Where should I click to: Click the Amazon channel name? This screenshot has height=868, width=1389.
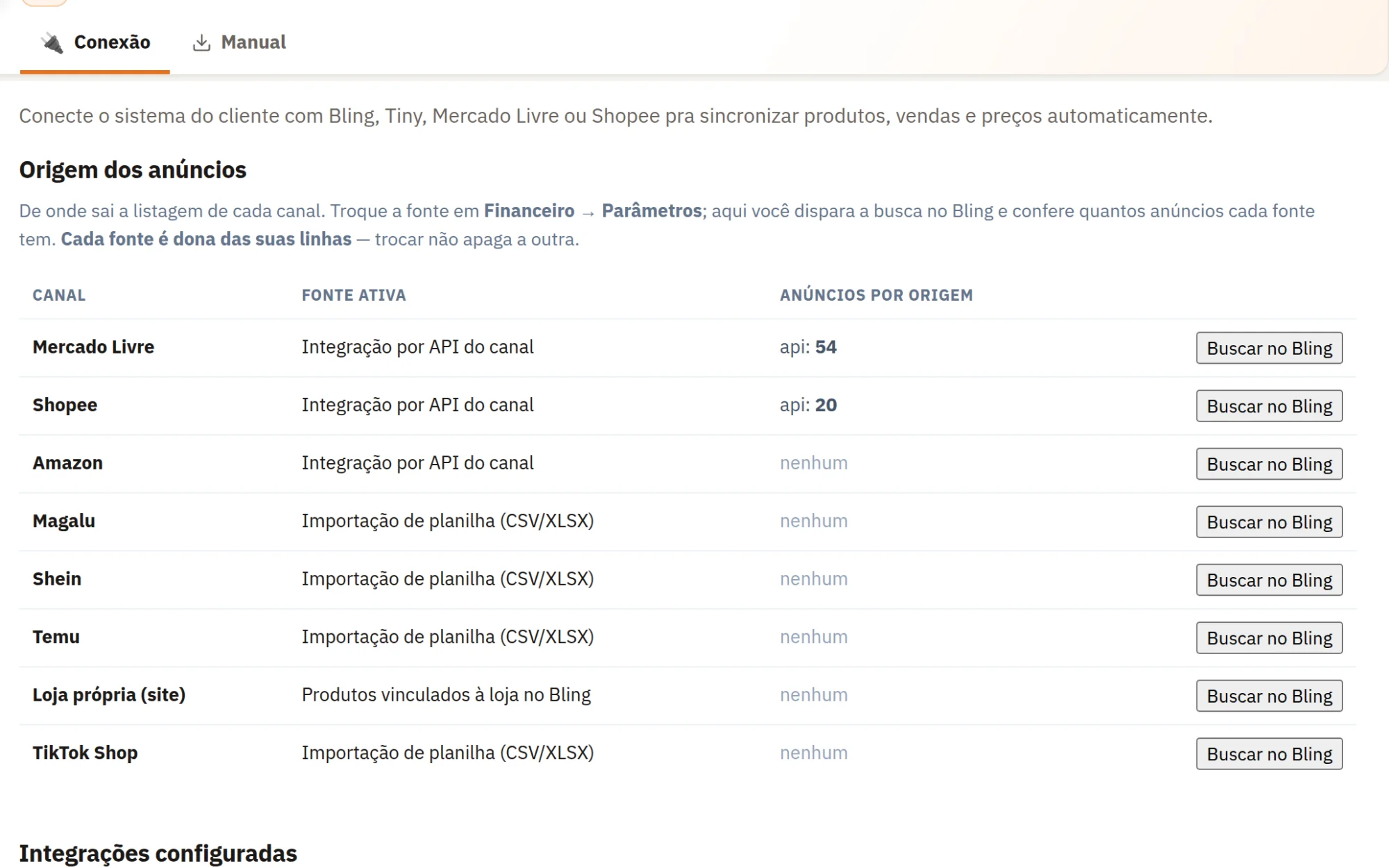pos(67,462)
